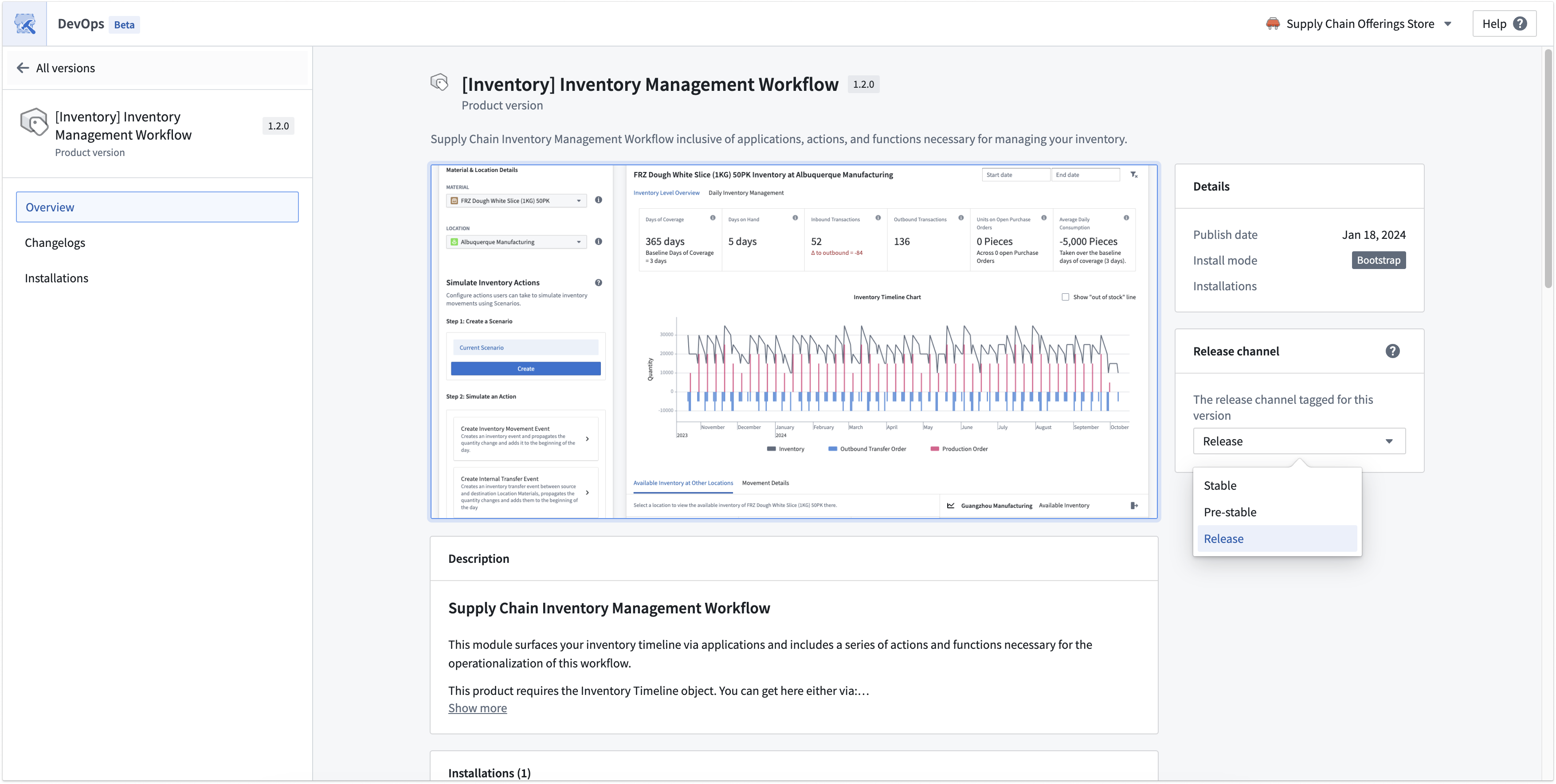The image size is (1556, 784).
Task: Click the Show more link
Action: point(477,708)
